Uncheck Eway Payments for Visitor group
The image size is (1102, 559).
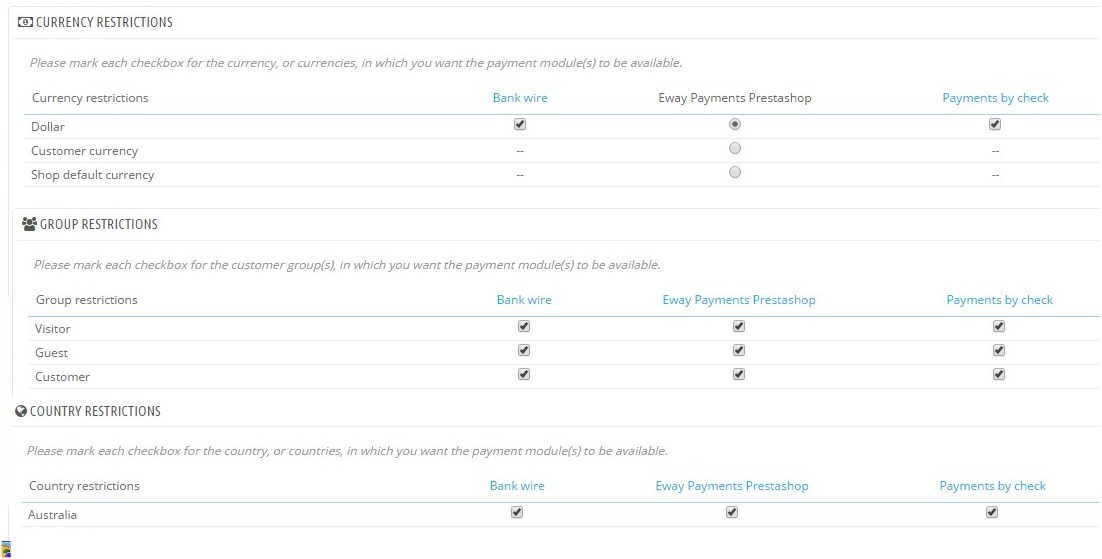click(739, 326)
